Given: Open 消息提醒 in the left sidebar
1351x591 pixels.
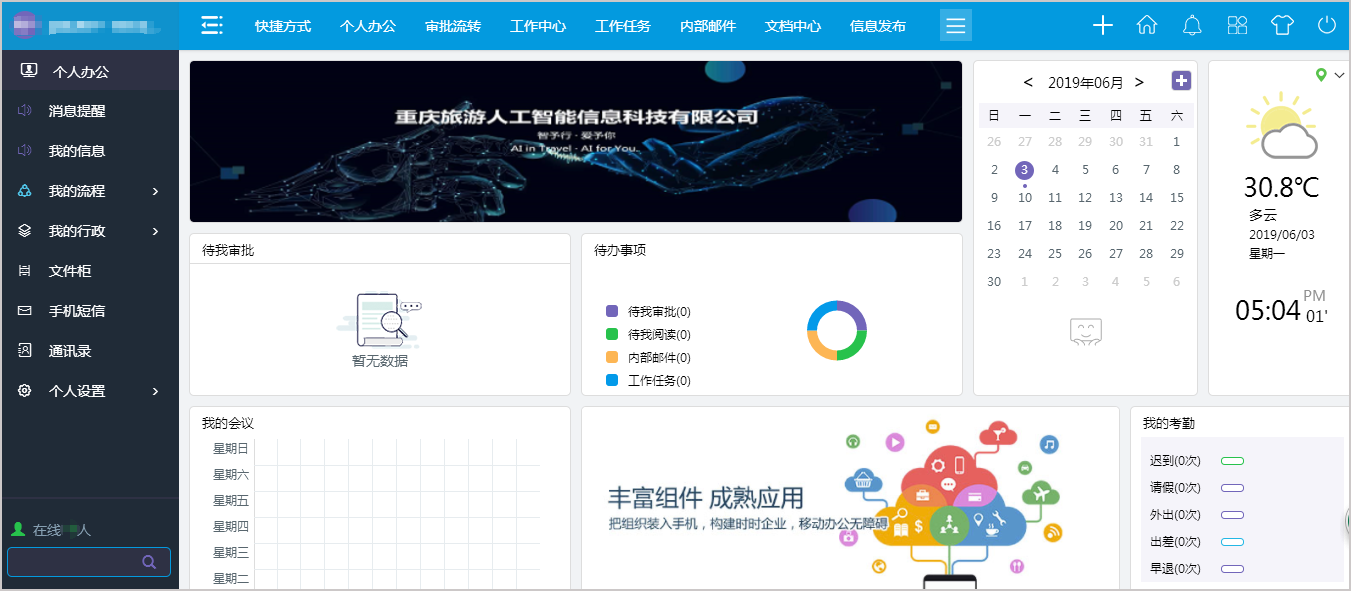Looking at the screenshot, I should tap(75, 110).
